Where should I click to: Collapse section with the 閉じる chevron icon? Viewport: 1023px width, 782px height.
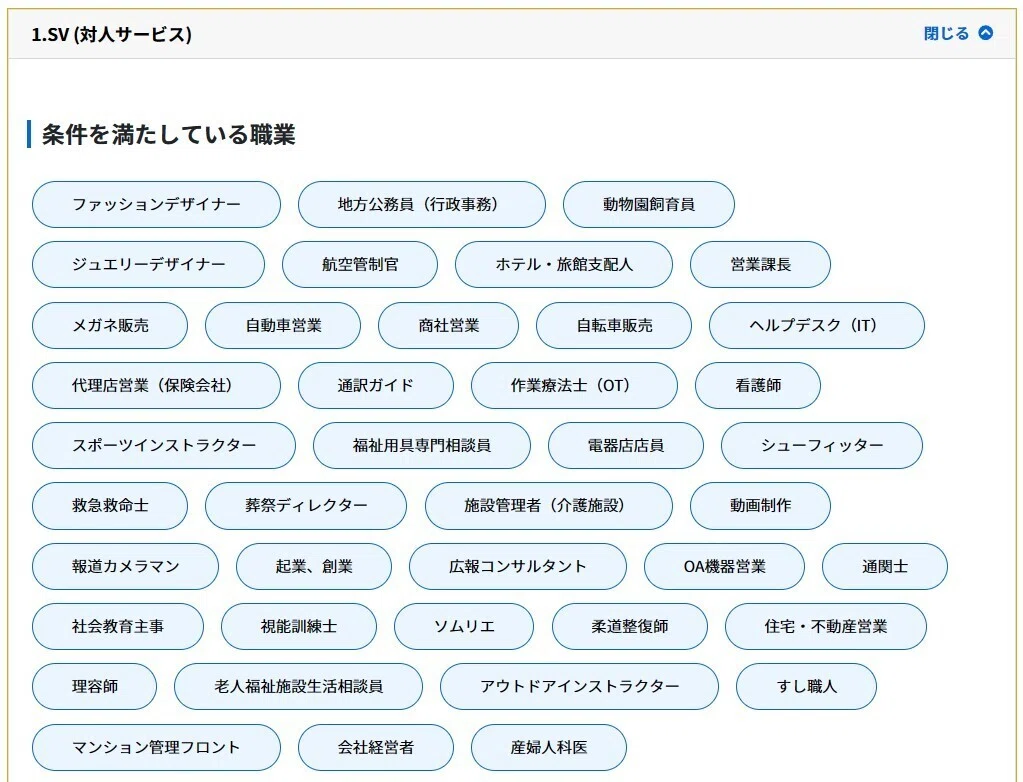coord(986,33)
